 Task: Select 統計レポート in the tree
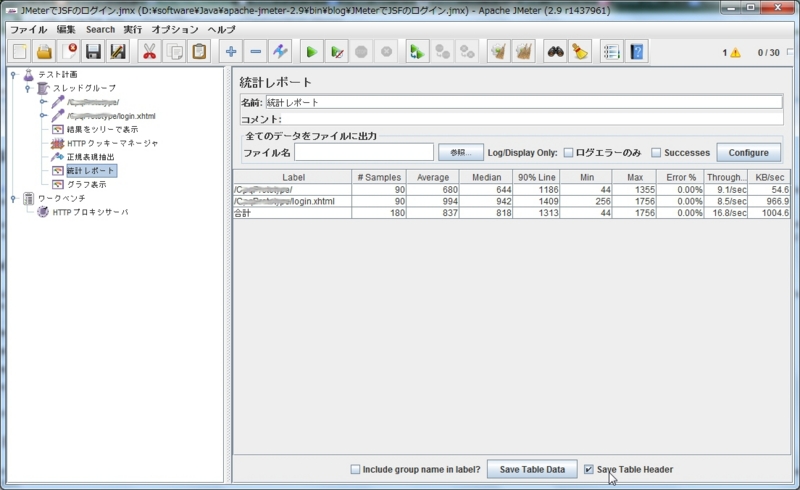point(91,170)
